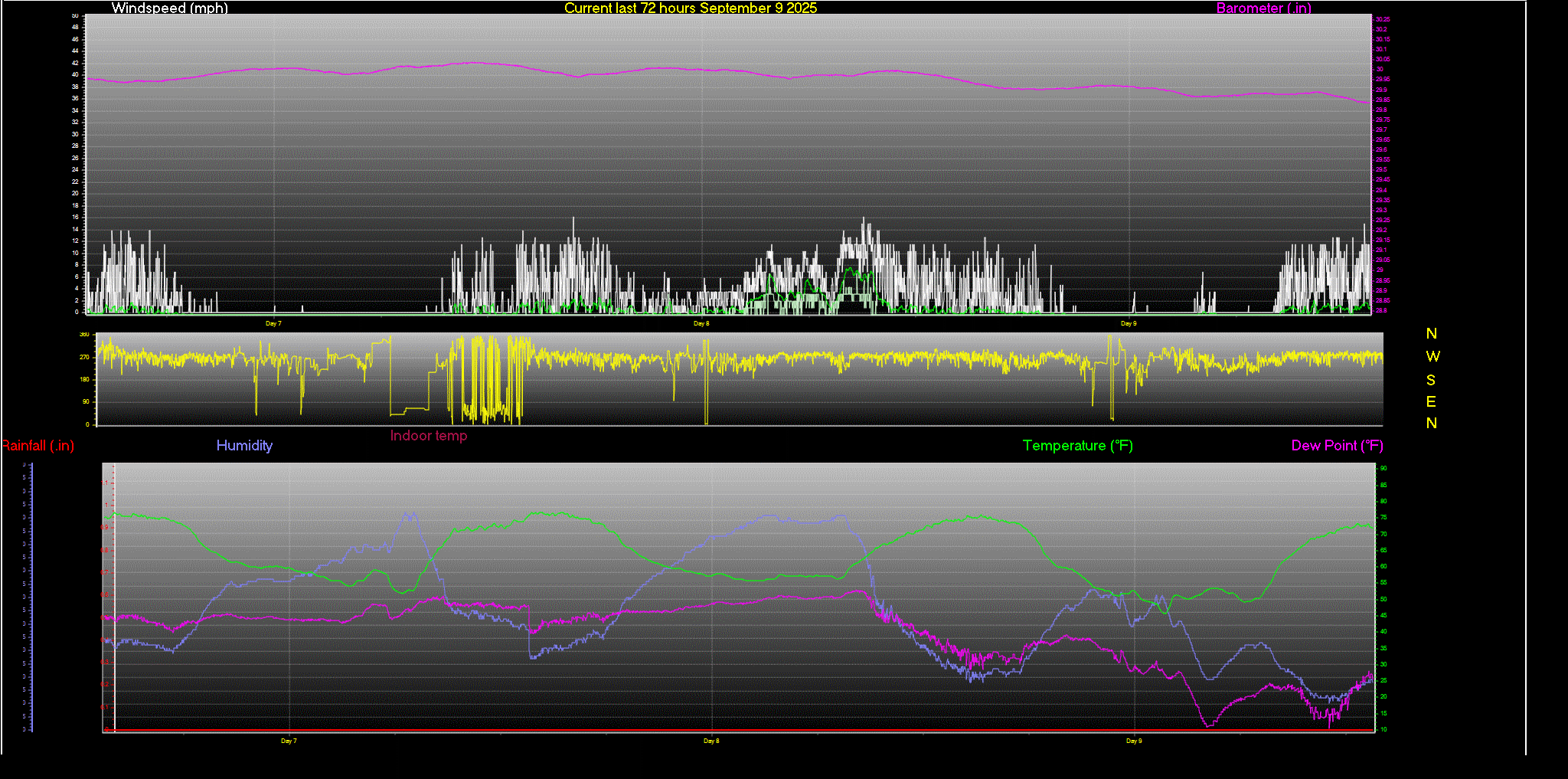
Task: Click the '29.5' barometer axis value
Action: 1381,169
